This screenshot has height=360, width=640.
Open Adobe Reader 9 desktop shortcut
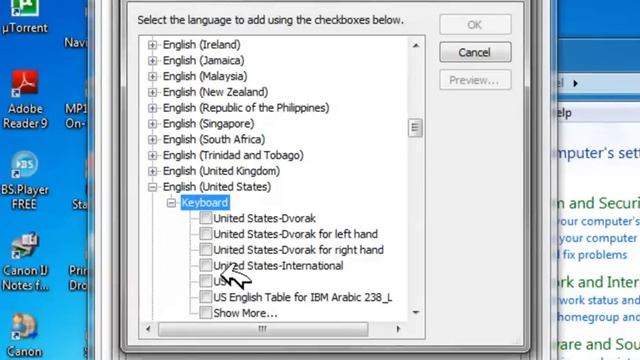tap(25, 100)
